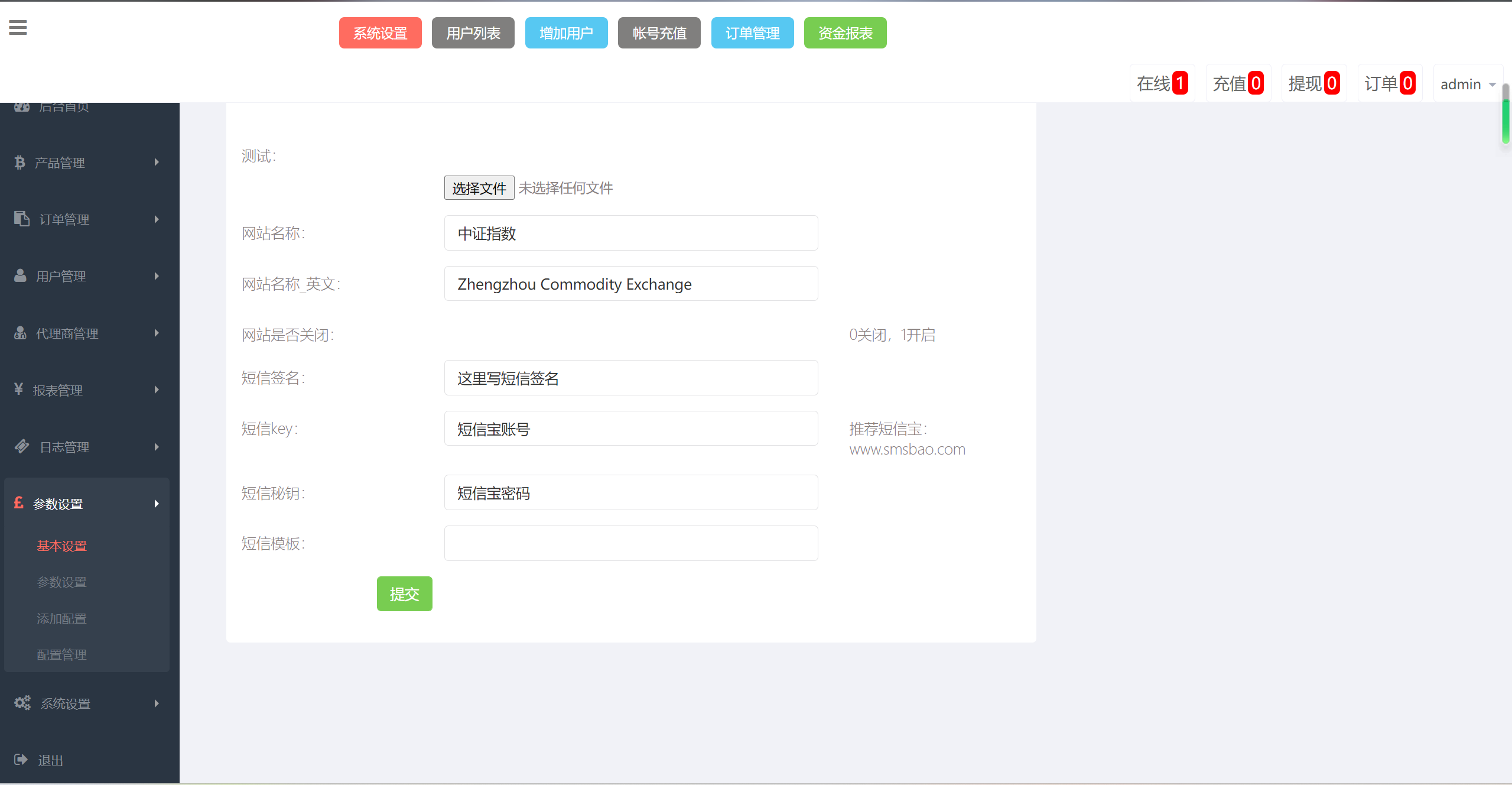Click the agent icon beside 代理商管理
1512x785 pixels.
pos(21,333)
